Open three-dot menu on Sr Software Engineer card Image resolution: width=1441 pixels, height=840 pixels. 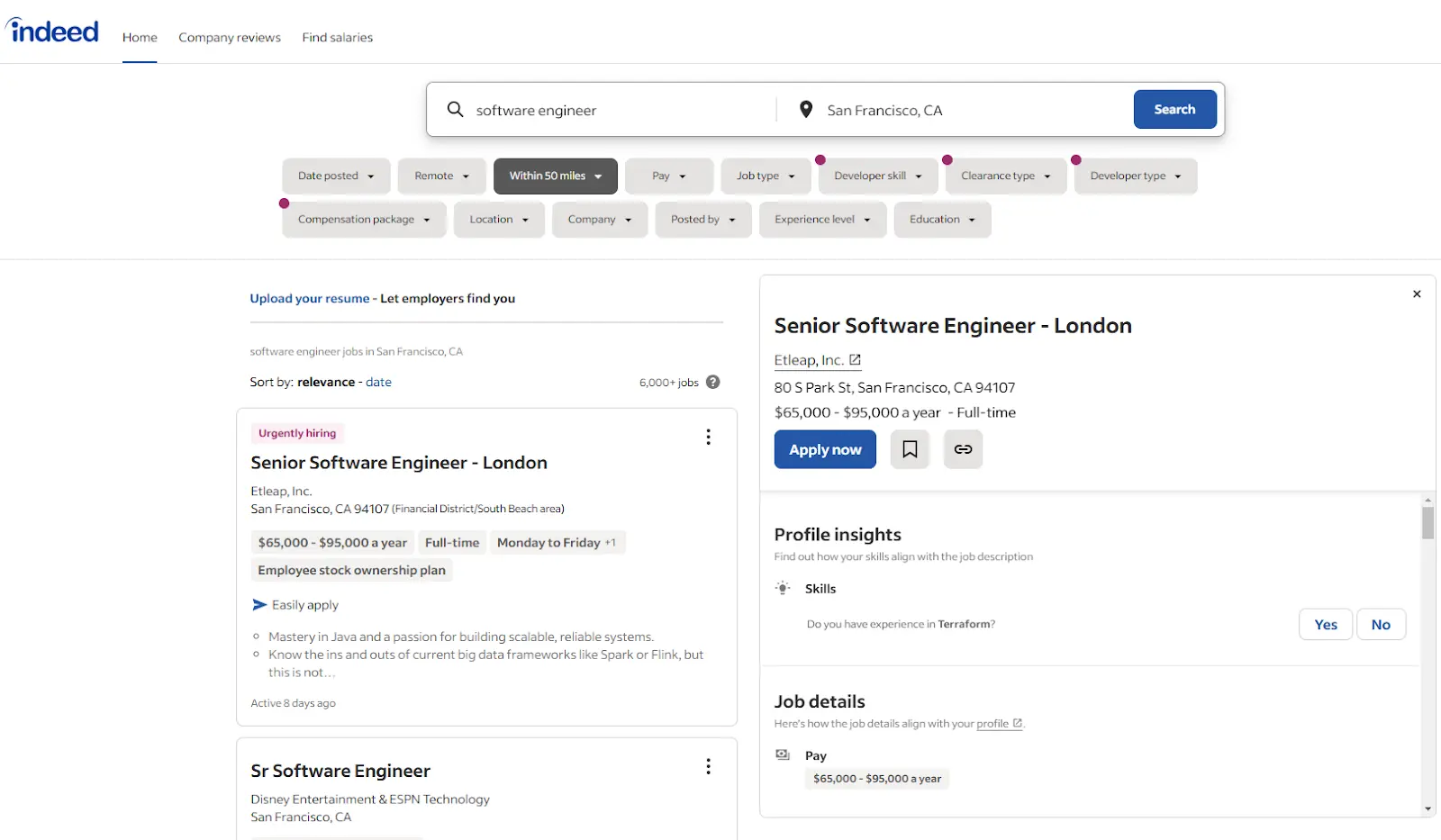click(x=708, y=766)
